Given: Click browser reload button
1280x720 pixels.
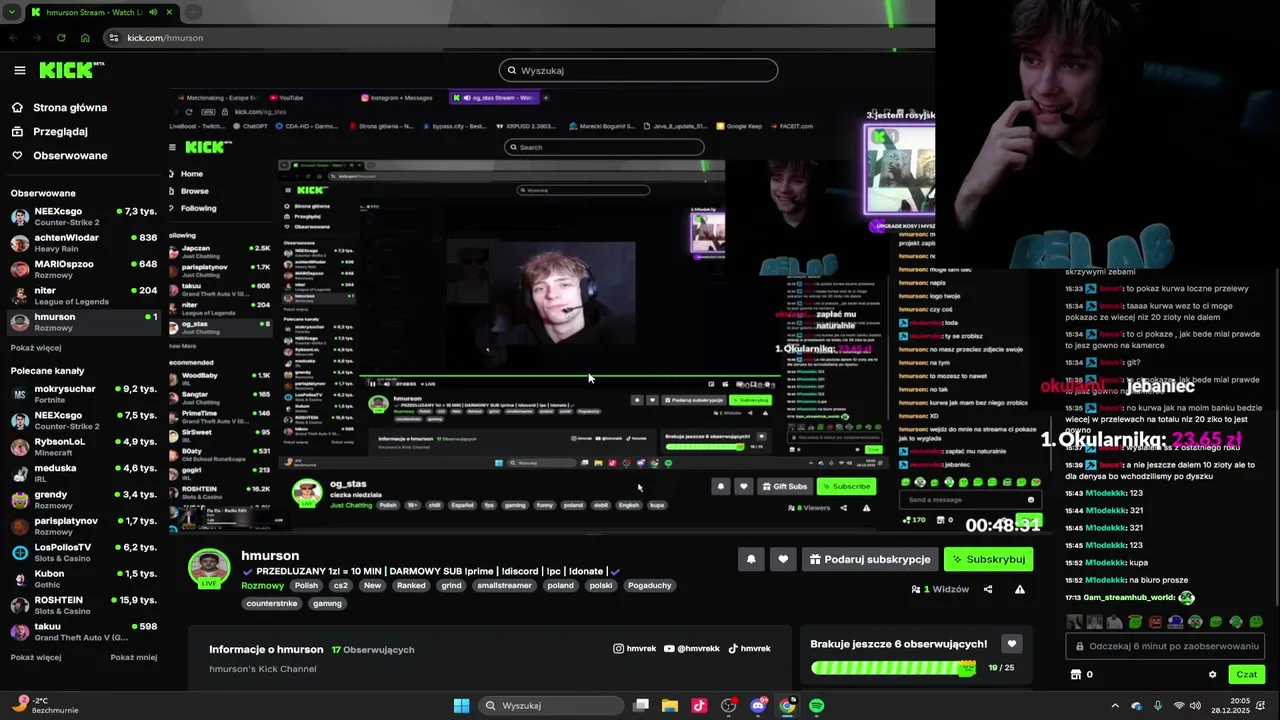Looking at the screenshot, I should pyautogui.click(x=61, y=37).
